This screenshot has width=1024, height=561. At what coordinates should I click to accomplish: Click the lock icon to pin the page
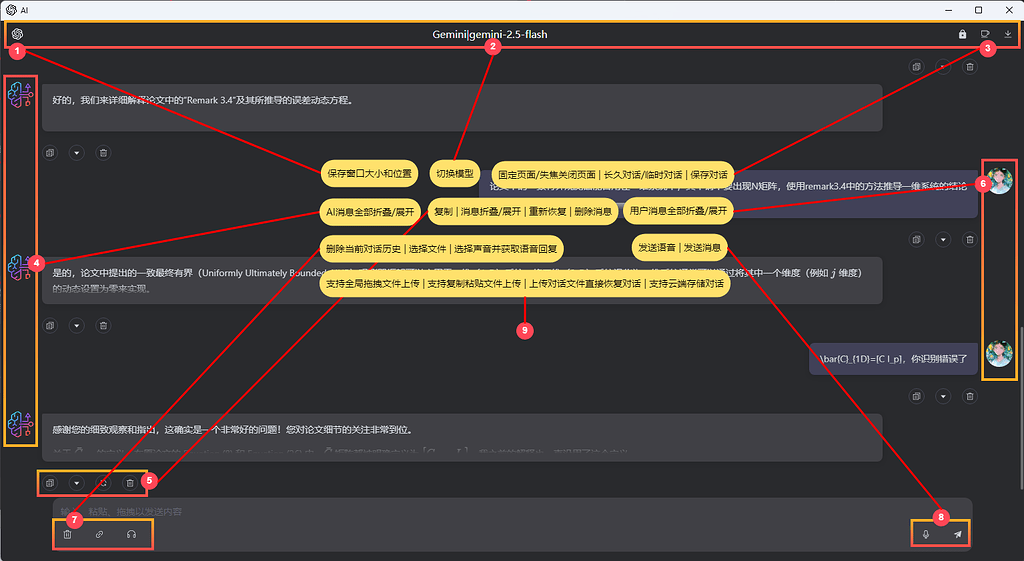tap(962, 34)
